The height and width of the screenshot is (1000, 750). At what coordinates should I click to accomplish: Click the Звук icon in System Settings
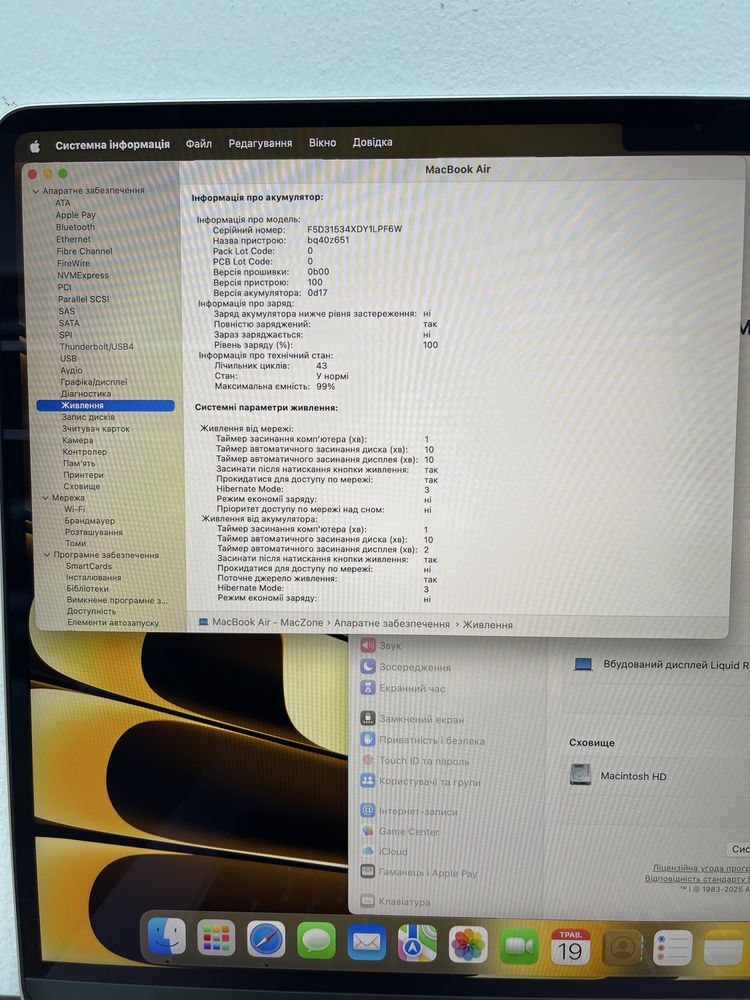click(368, 645)
